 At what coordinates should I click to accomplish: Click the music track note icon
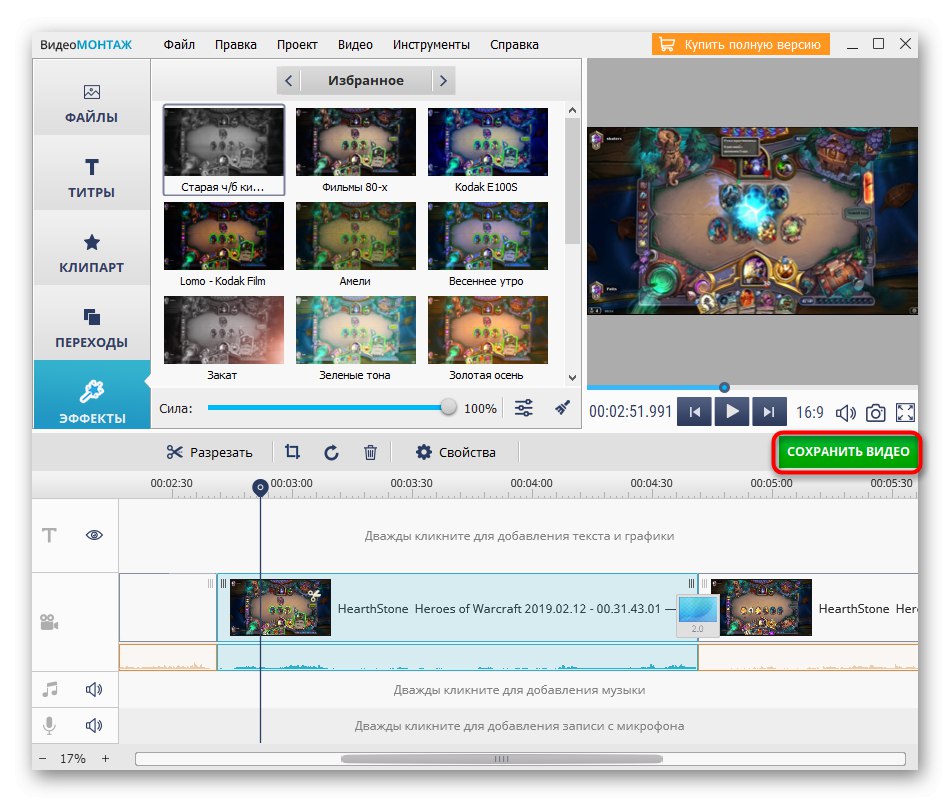(x=50, y=689)
